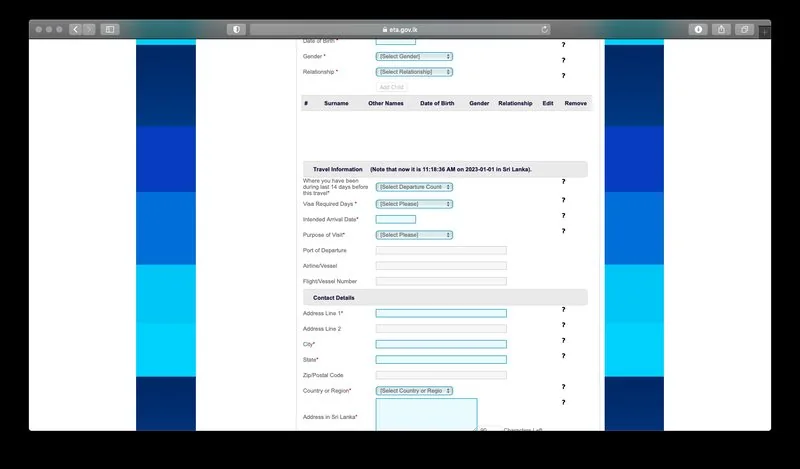Click help icon next to Purpose of Visit

tap(563, 231)
